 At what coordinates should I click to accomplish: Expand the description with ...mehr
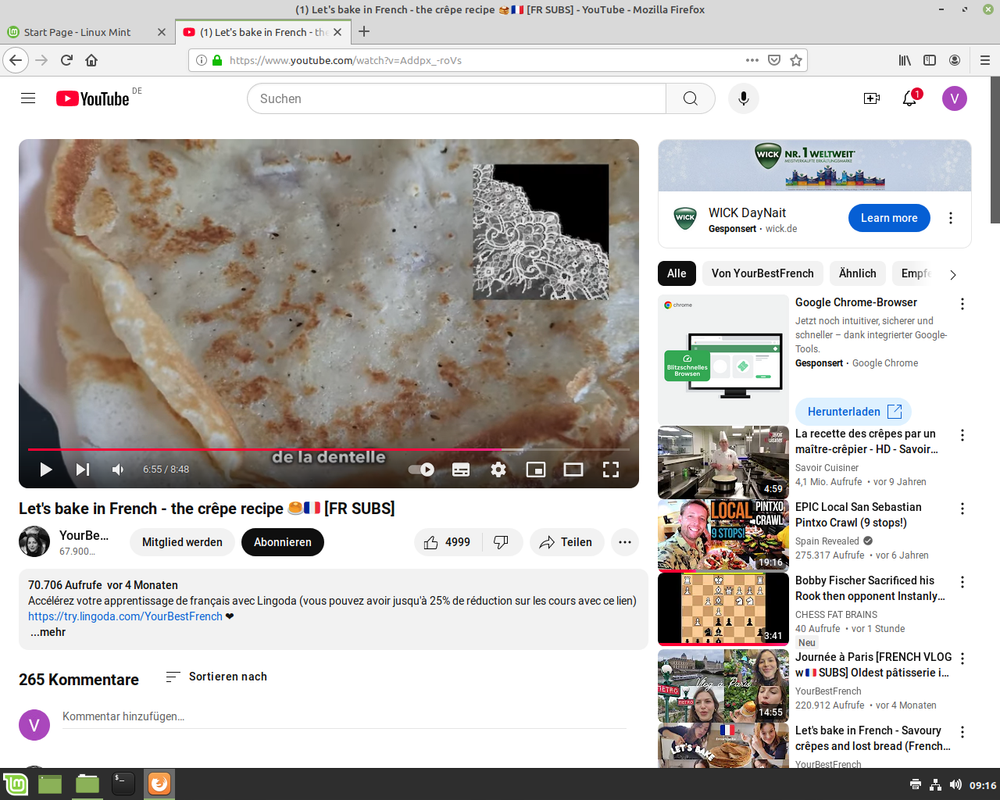[x=48, y=632]
